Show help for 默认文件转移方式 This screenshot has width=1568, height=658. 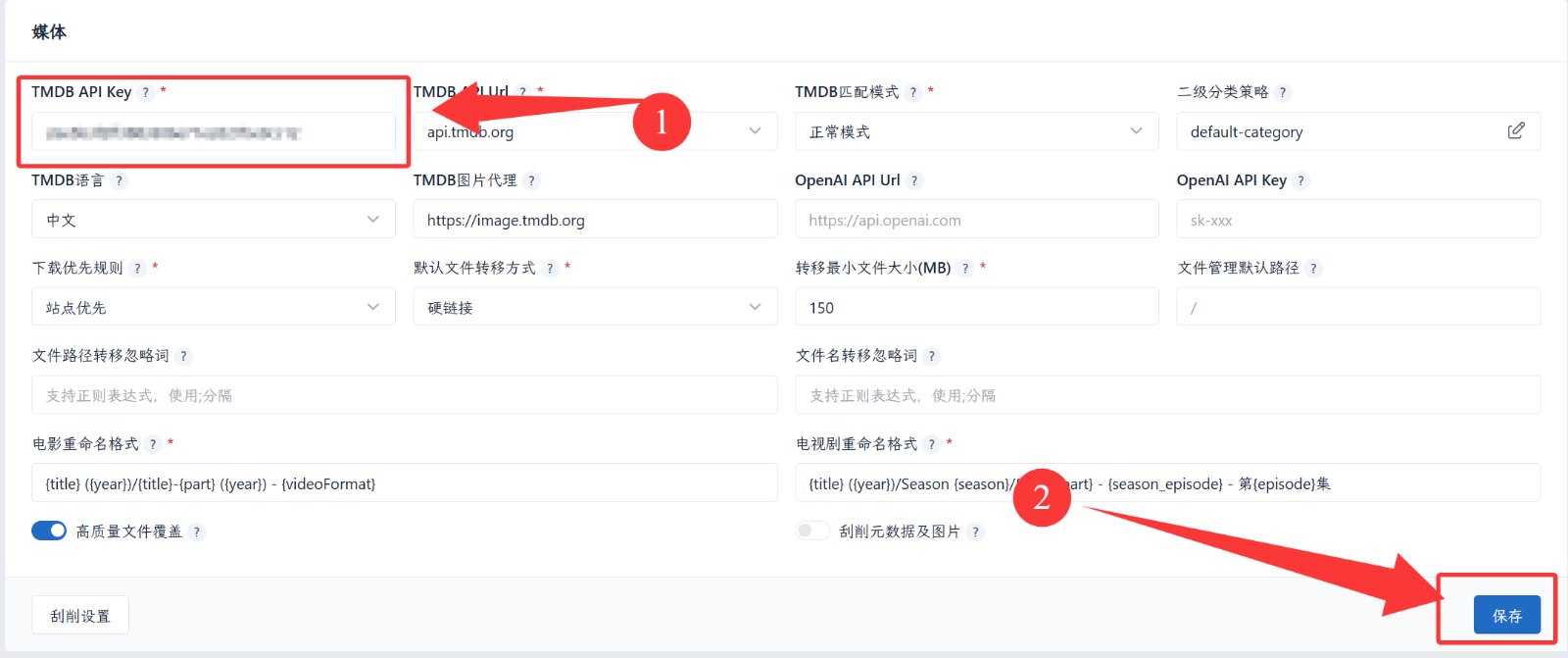[550, 269]
